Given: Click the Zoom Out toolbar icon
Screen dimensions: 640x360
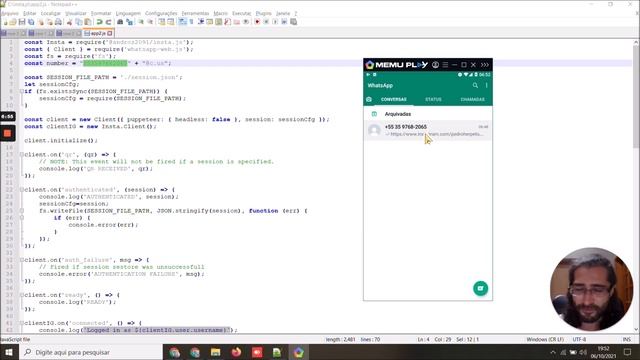Looking at the screenshot, I should coord(150,22).
